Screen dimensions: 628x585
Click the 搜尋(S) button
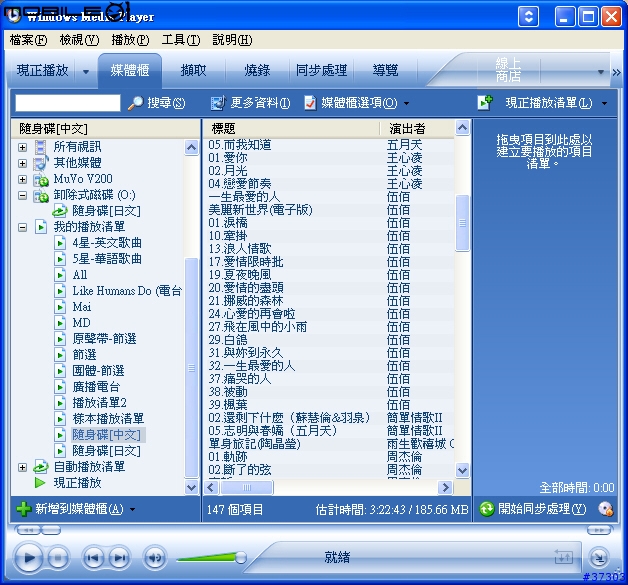pyautogui.click(x=156, y=103)
